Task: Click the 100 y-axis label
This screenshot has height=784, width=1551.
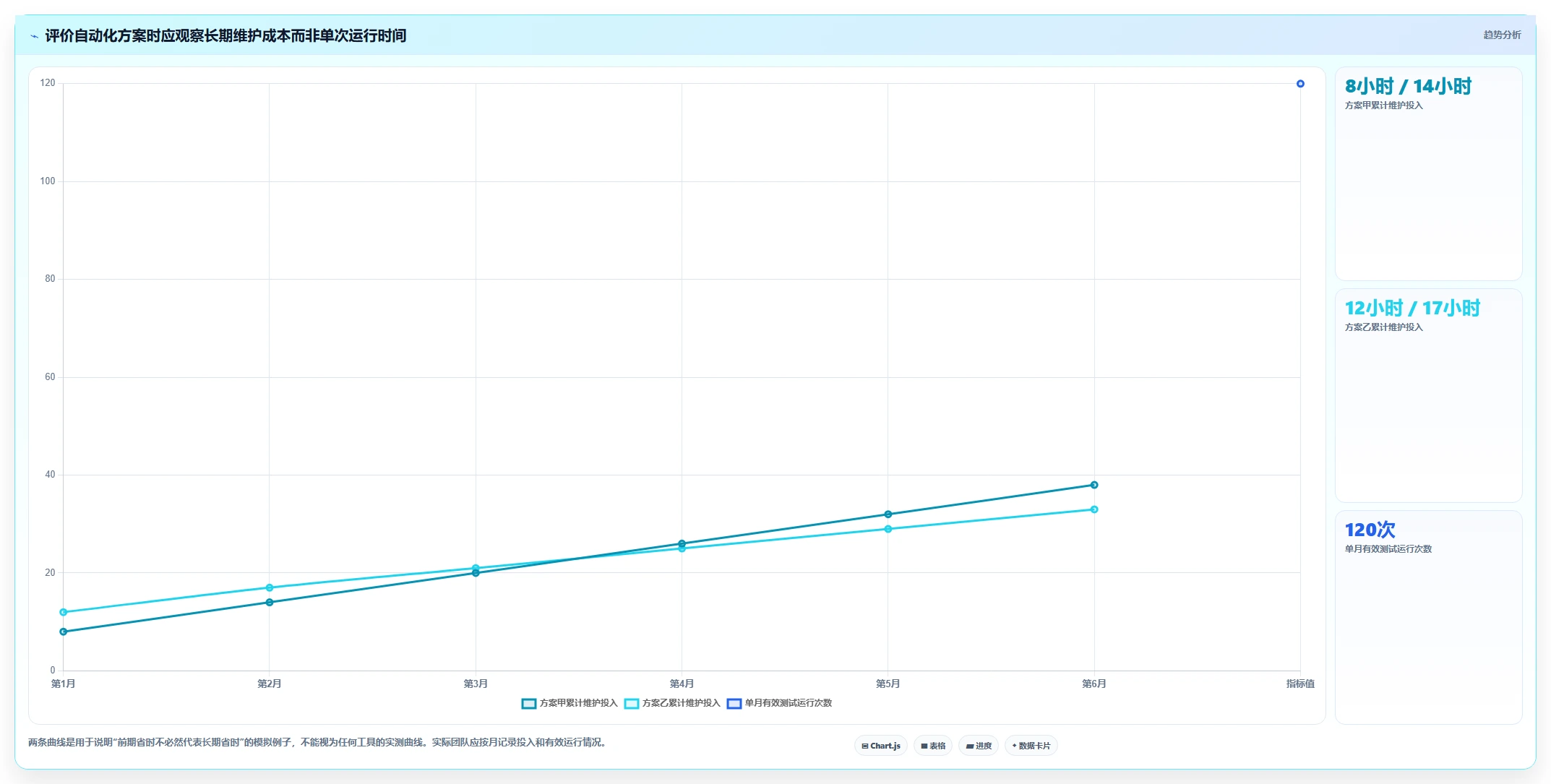Action: coord(48,181)
